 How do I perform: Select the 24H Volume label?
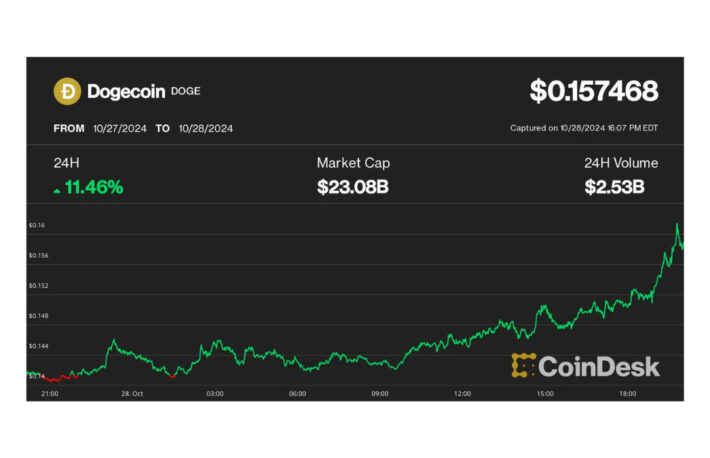coord(621,163)
